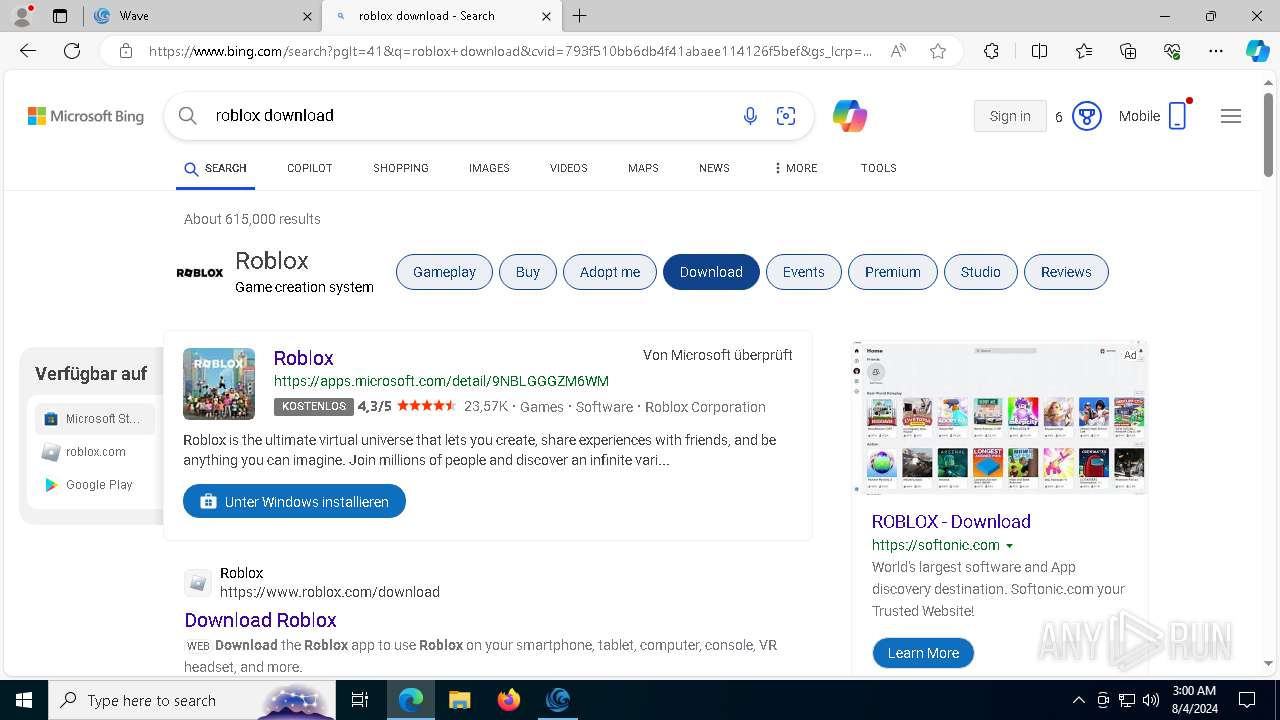Viewport: 1280px width, 720px height.
Task: Start voice search with microphone icon
Action: tap(750, 116)
